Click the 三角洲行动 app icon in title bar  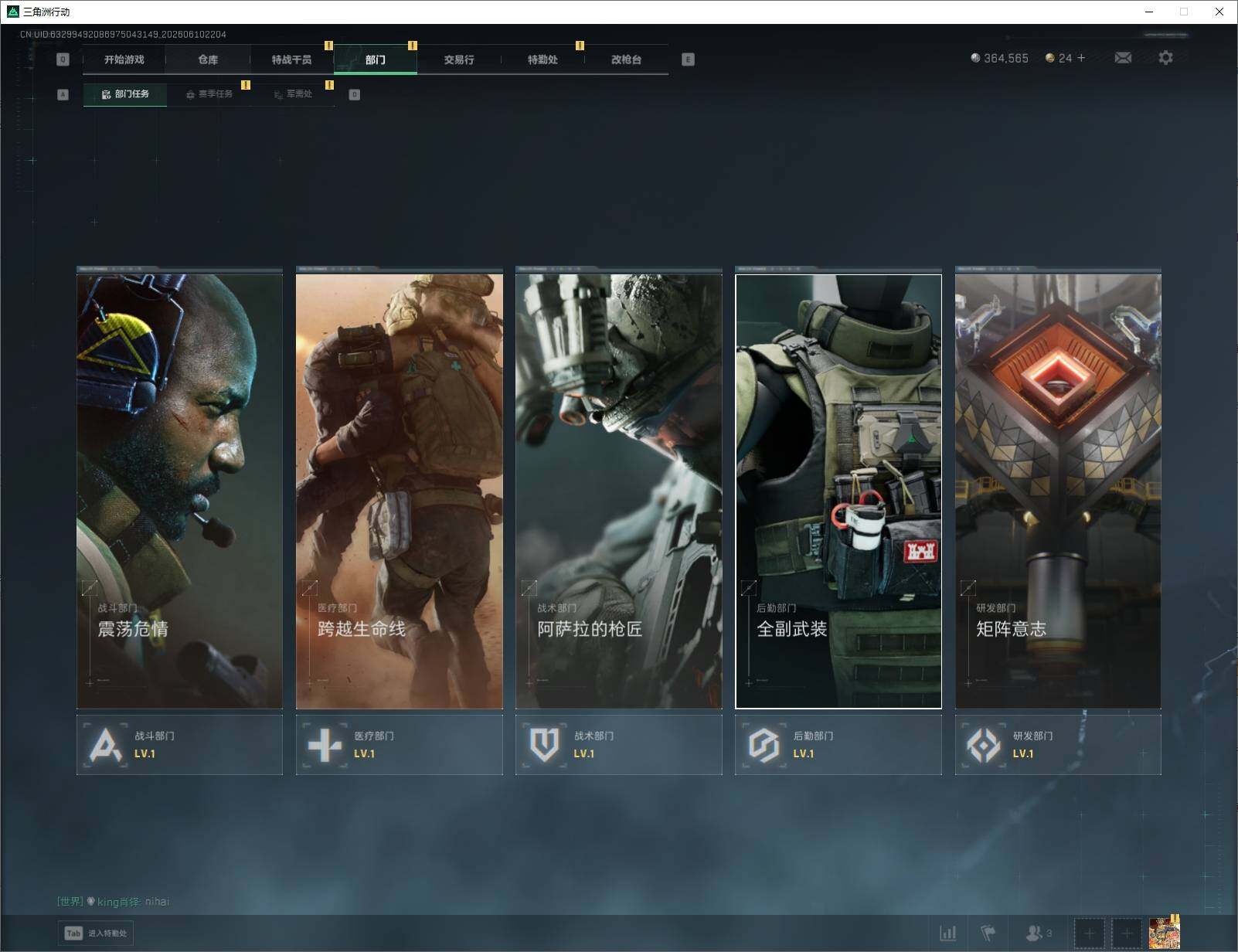pyautogui.click(x=12, y=12)
